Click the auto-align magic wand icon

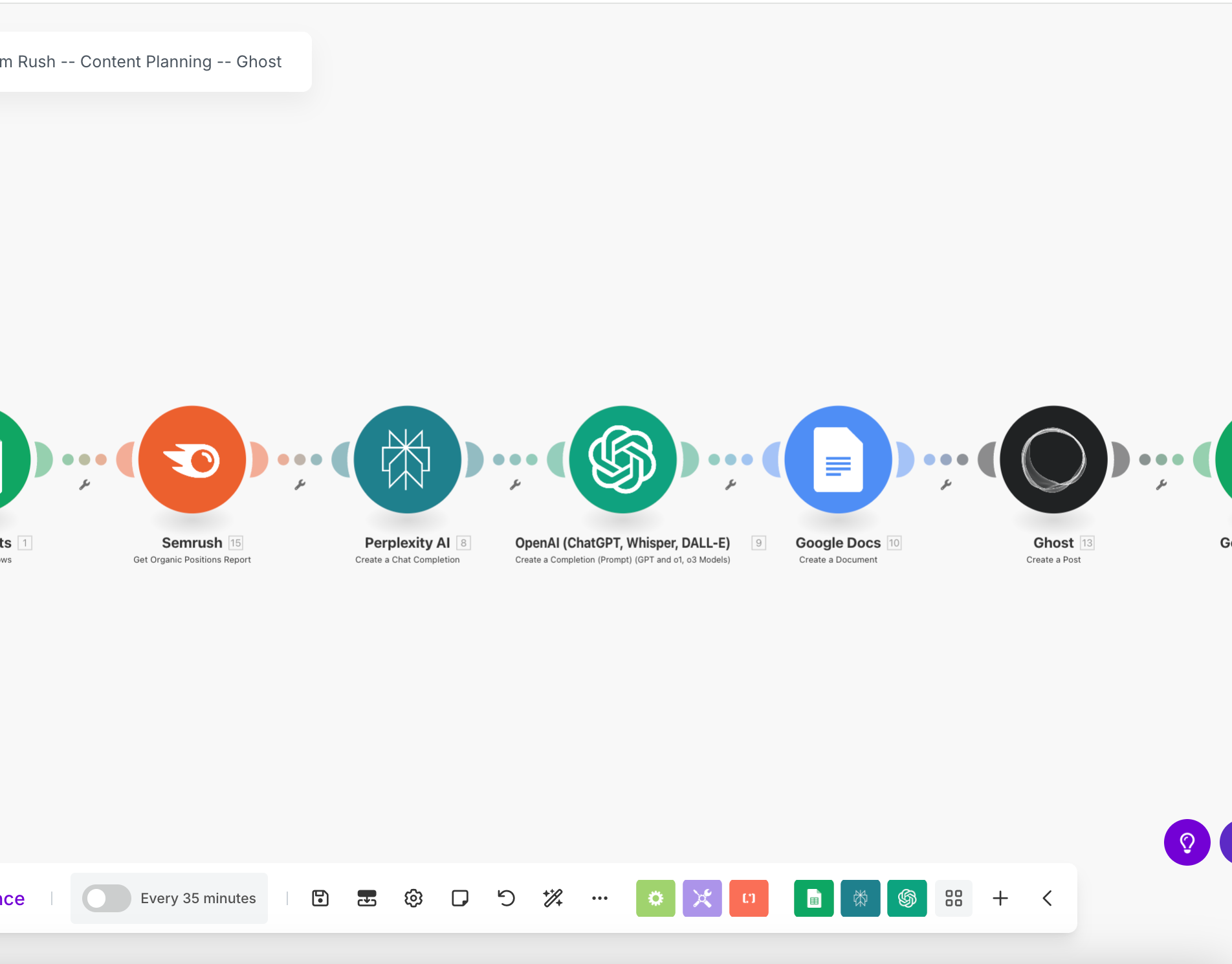pos(553,898)
